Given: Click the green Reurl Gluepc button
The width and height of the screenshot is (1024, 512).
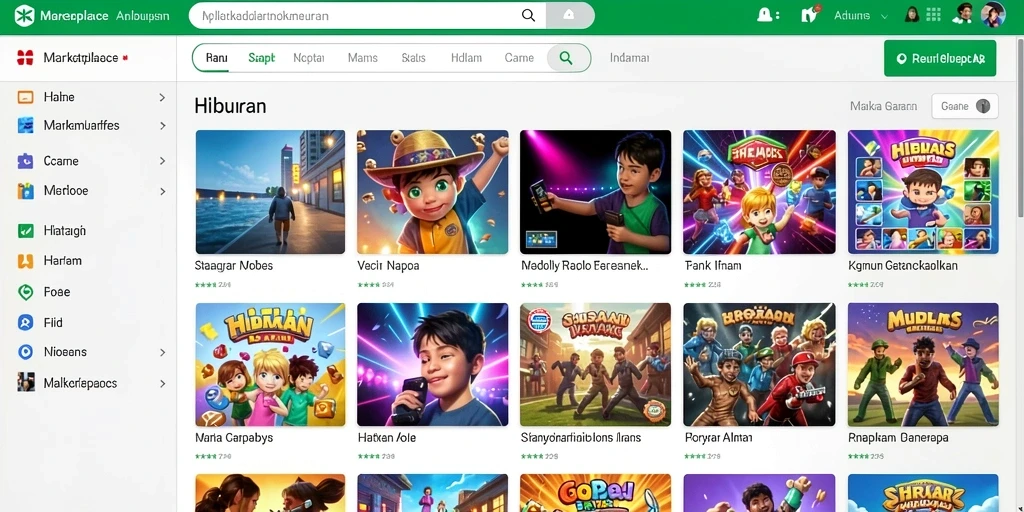Looking at the screenshot, I should tap(940, 58).
